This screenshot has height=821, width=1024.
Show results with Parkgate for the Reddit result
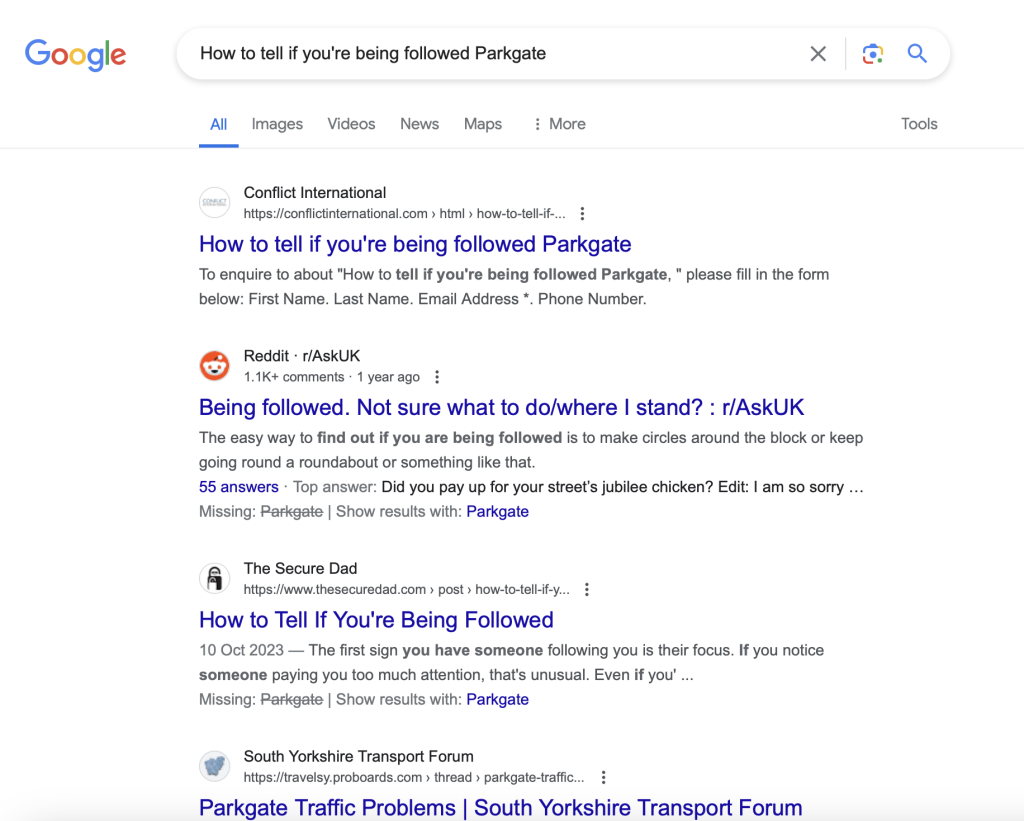[497, 511]
